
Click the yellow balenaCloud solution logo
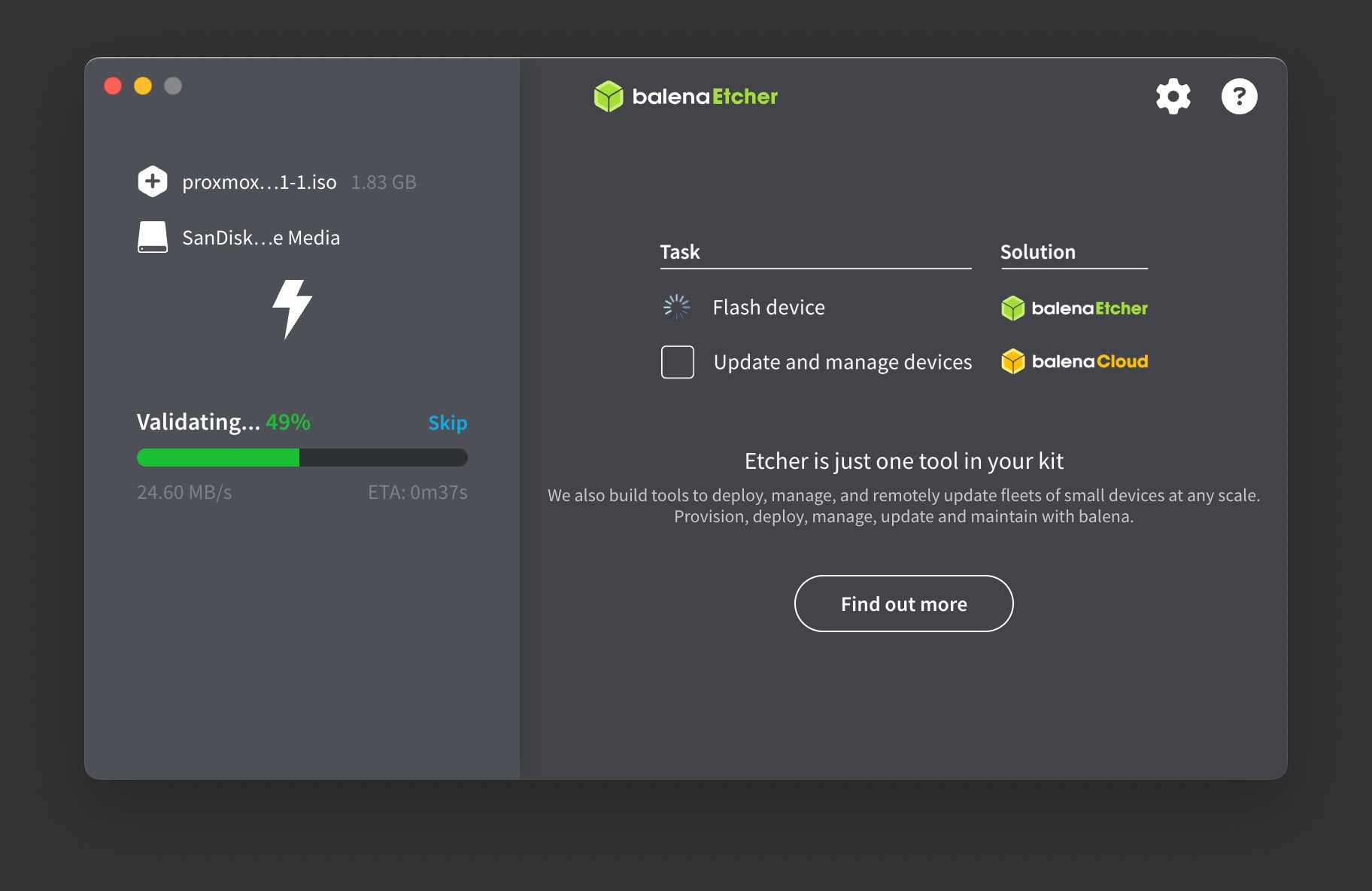1074,361
